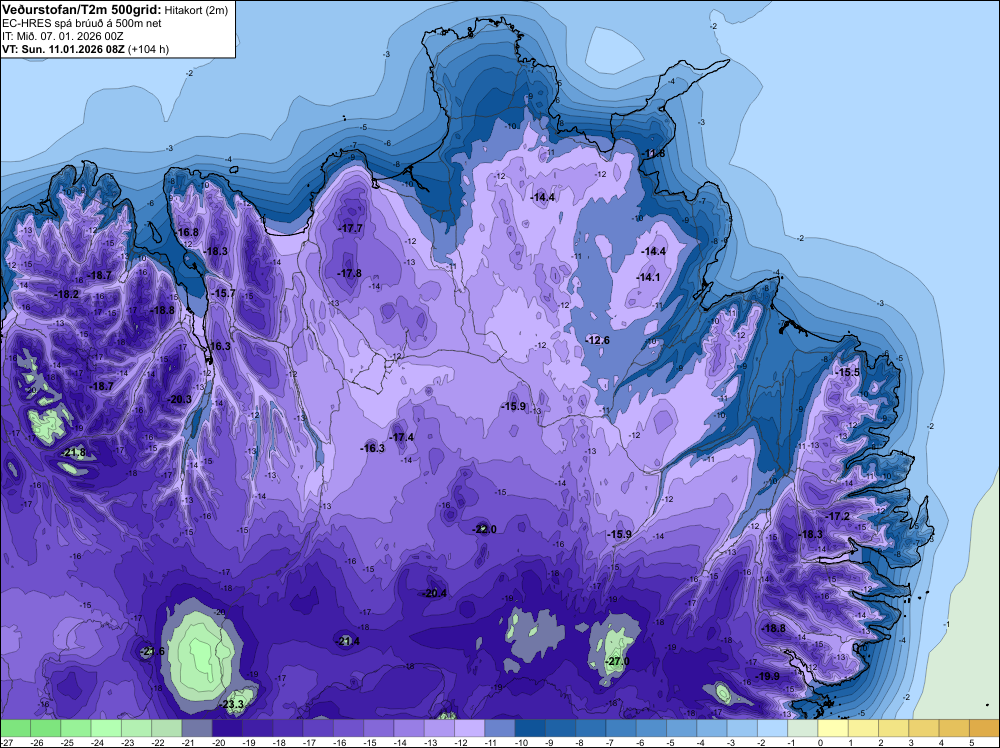Pick the -16.8 temperature label
The width and height of the screenshot is (1000, 748).
[x=187, y=232]
